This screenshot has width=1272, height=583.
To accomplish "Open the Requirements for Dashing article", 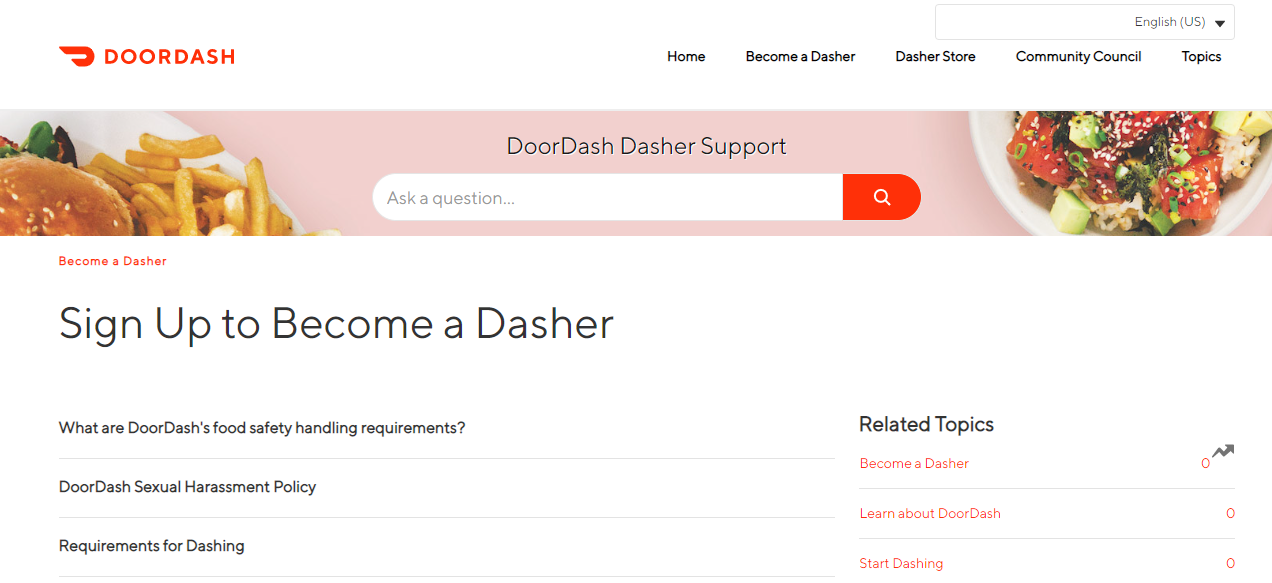I will coord(151,546).
